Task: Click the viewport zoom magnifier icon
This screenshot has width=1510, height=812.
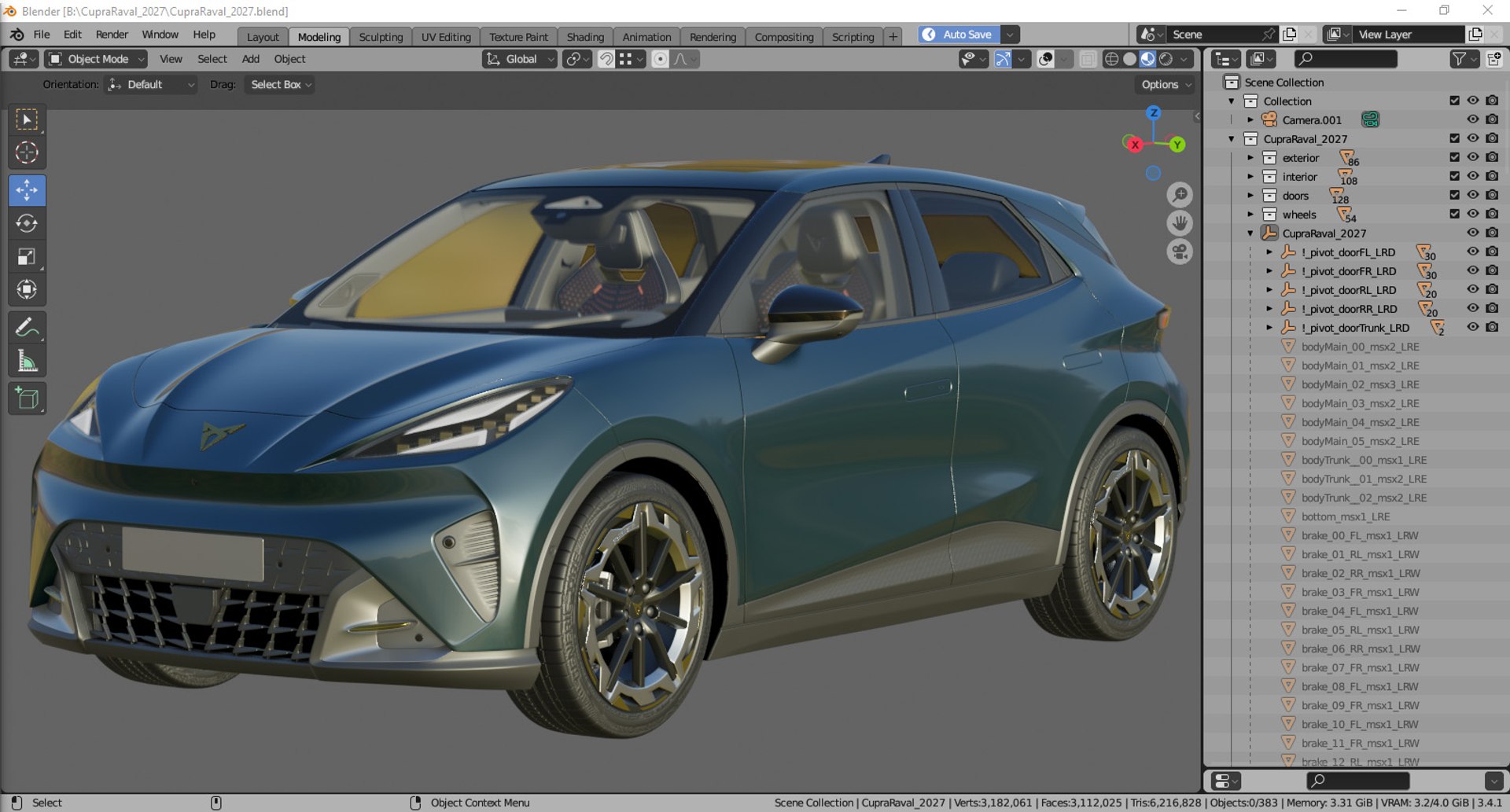Action: [1179, 195]
